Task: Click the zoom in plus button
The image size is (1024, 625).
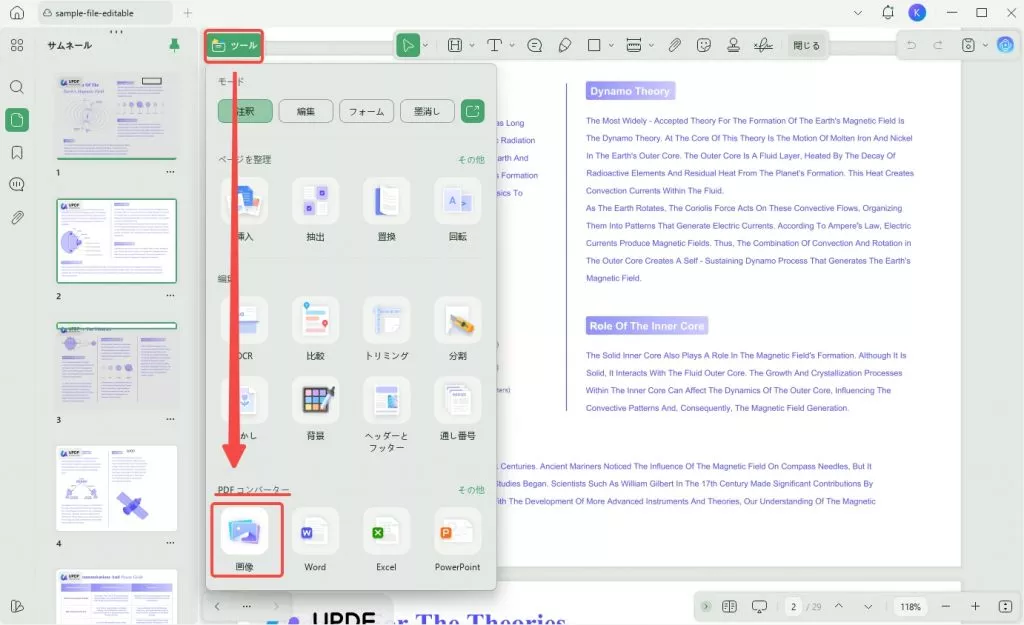Action: pos(975,606)
